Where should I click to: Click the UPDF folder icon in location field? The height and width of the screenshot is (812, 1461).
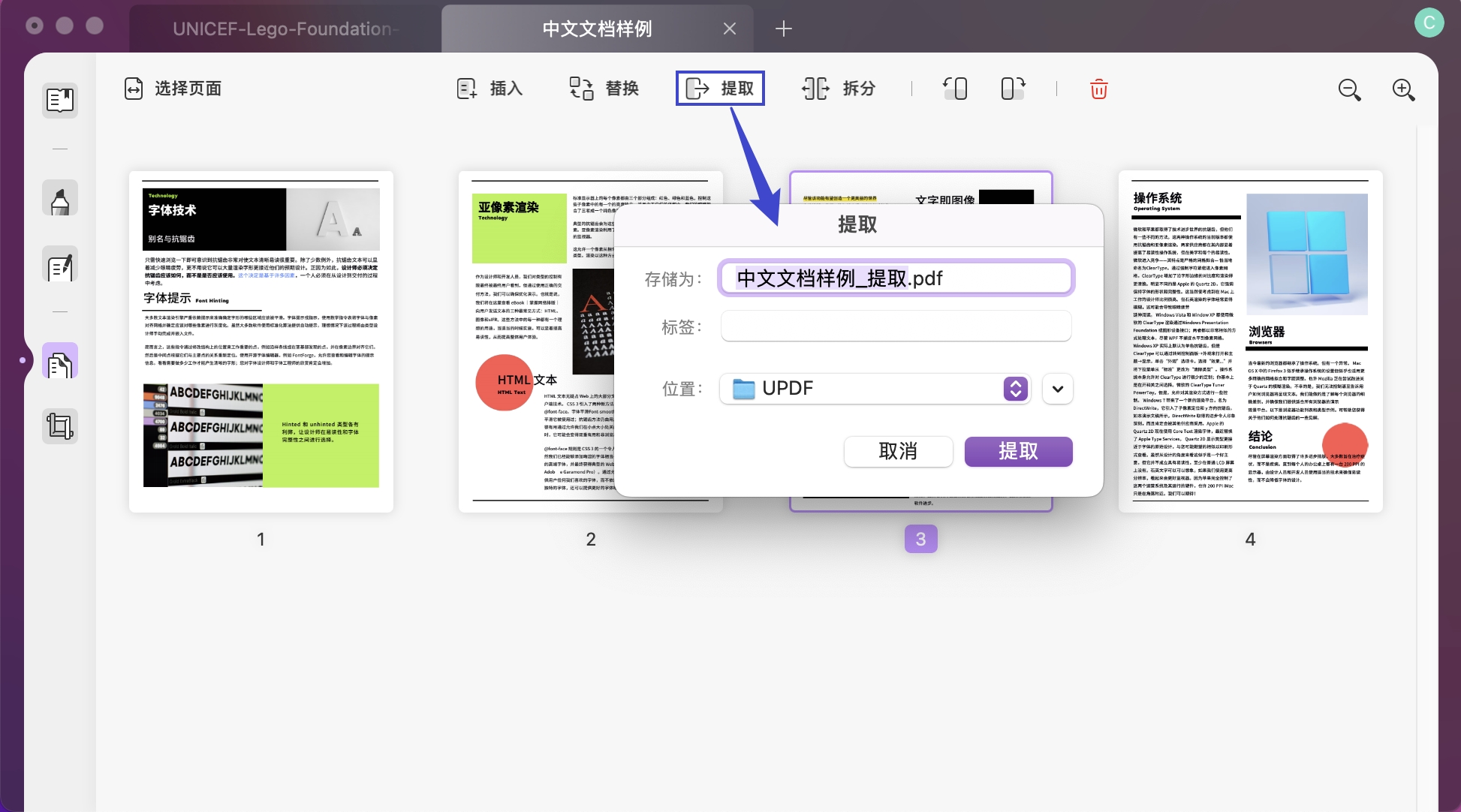point(743,389)
